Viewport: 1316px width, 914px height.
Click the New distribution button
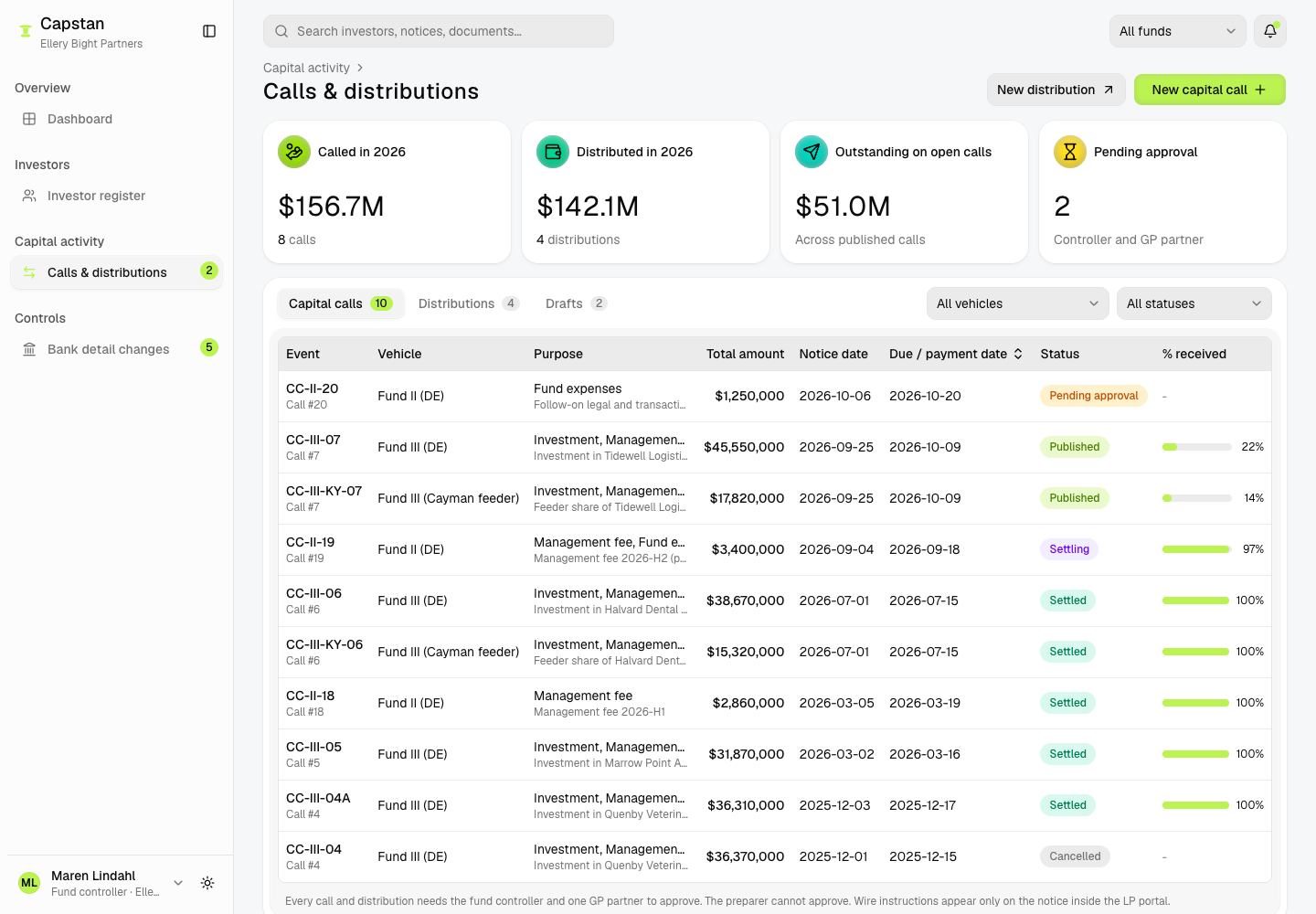coord(1056,90)
